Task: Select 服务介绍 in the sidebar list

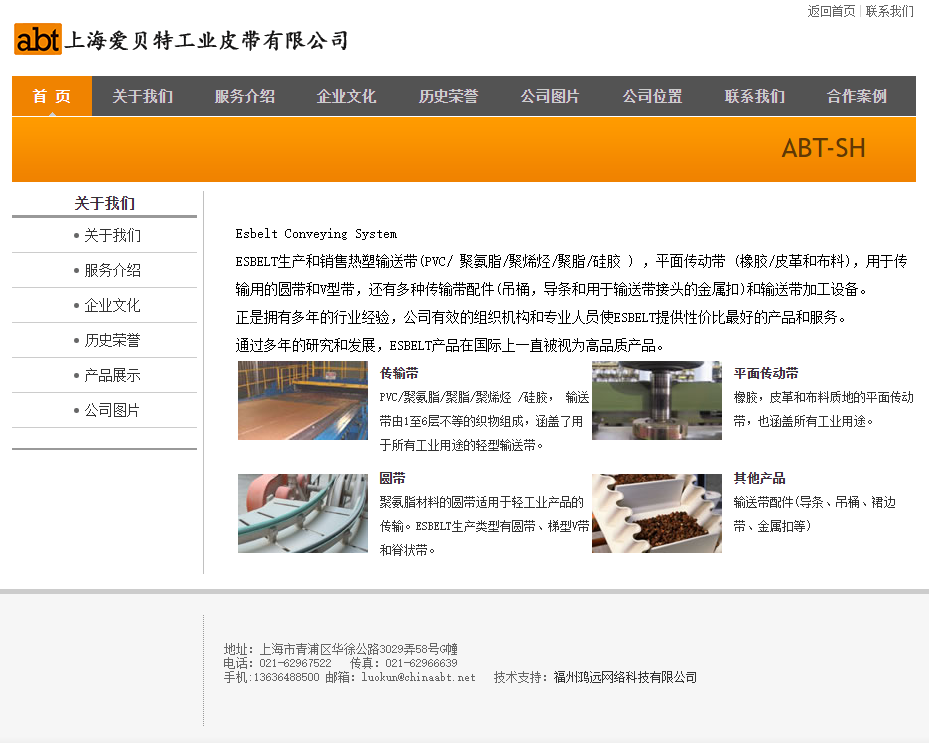Action: click(x=112, y=270)
